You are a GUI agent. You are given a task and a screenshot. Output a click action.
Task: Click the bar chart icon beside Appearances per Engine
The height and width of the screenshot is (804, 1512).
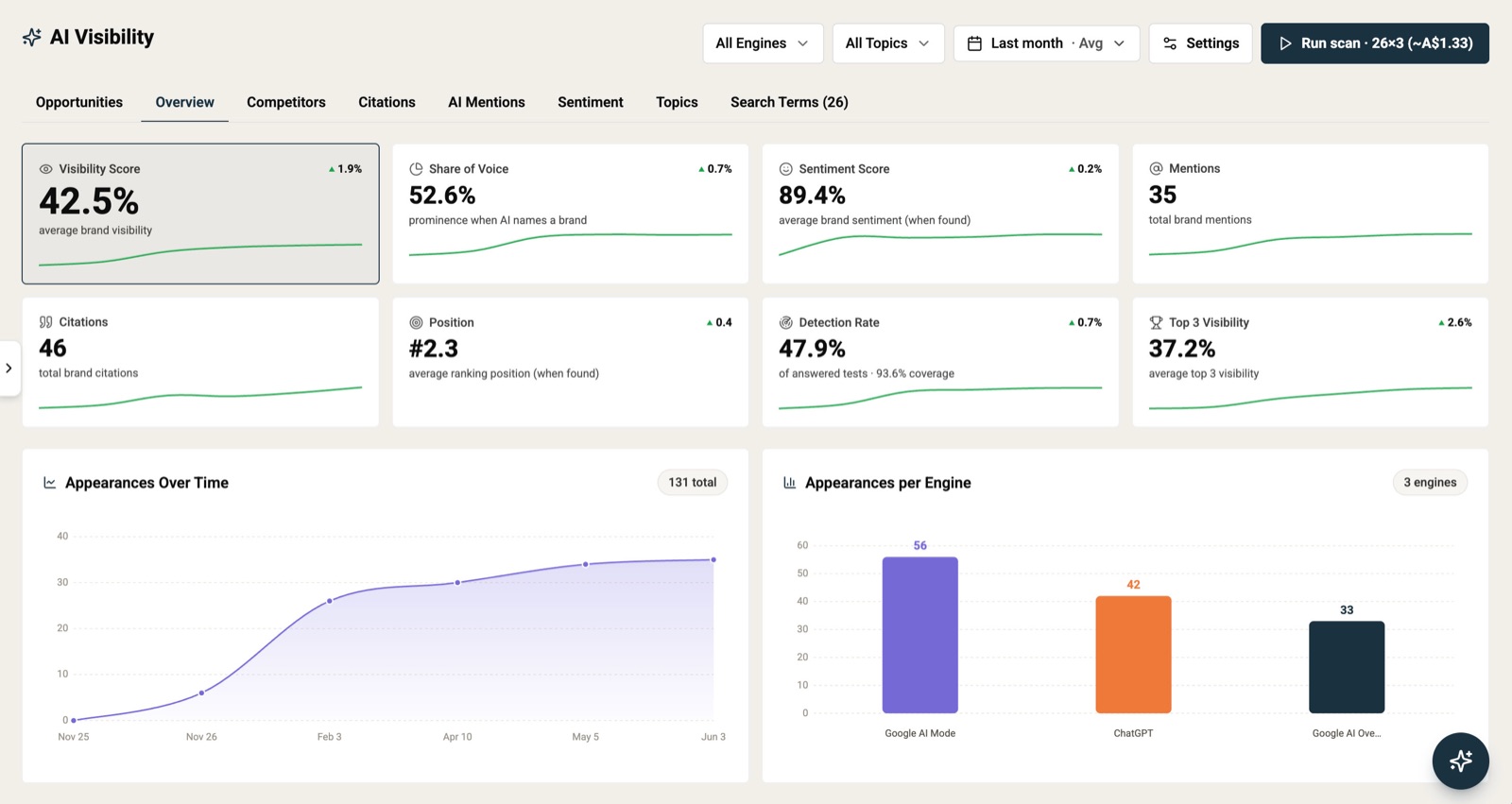coord(790,483)
